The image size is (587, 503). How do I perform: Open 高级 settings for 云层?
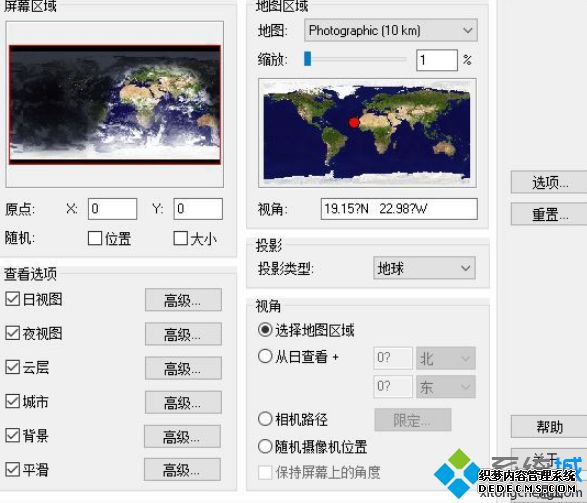click(x=183, y=368)
